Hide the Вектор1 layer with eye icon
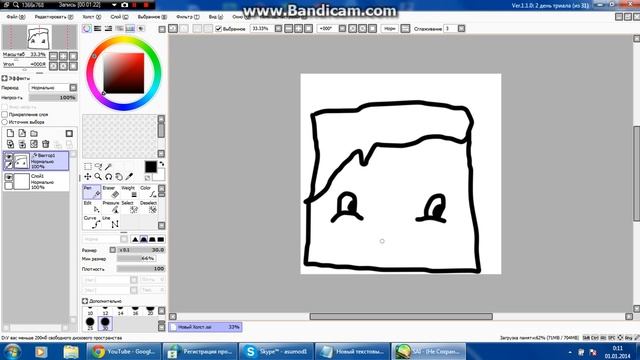The width and height of the screenshot is (640, 360). coord(9,157)
